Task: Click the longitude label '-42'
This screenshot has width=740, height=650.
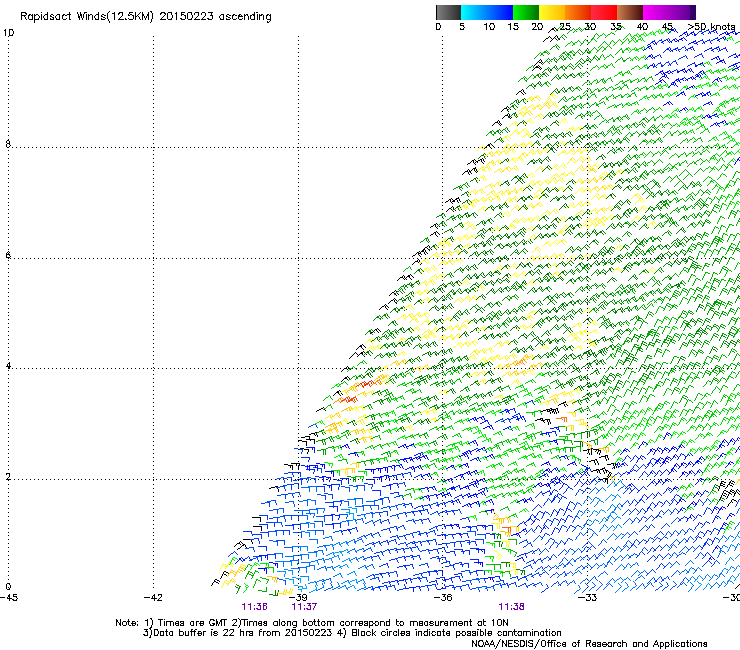Action: pos(153,598)
